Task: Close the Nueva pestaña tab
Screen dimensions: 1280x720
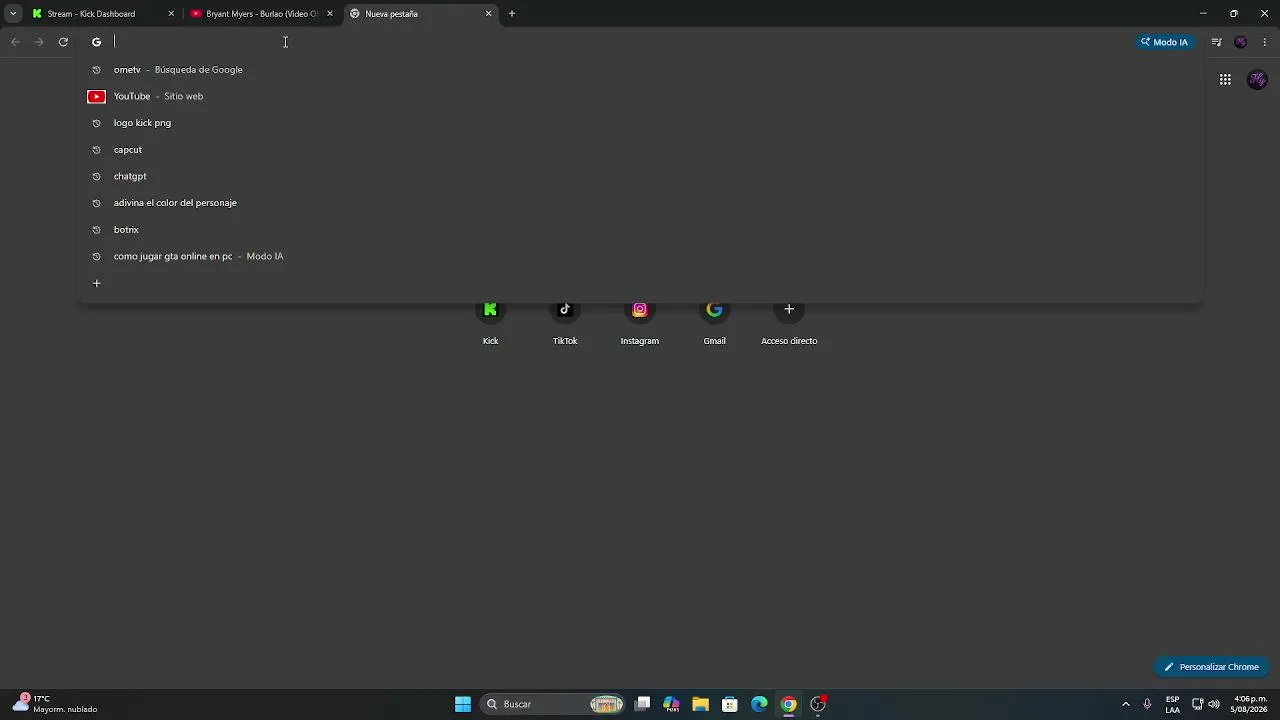Action: tap(489, 14)
